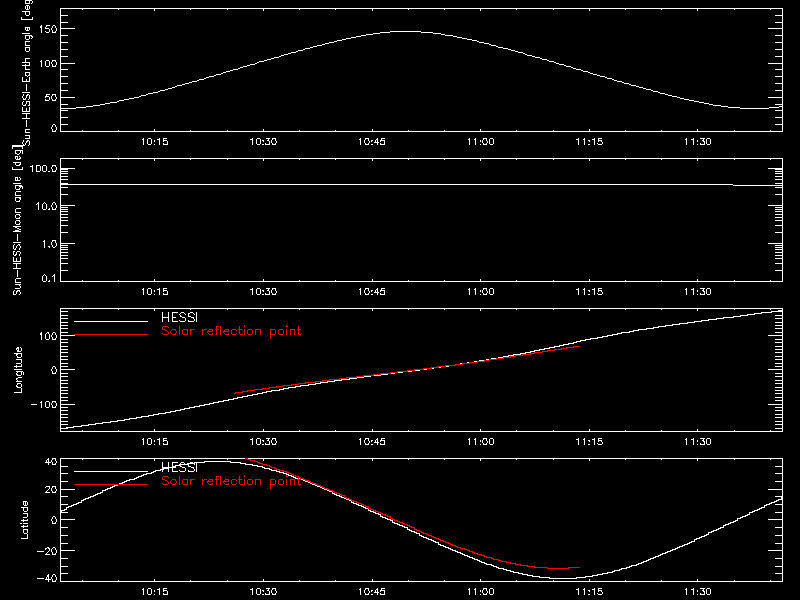The image size is (800, 600).
Task: Click "10:15" time label under Earth angle plot
Action: click(155, 142)
